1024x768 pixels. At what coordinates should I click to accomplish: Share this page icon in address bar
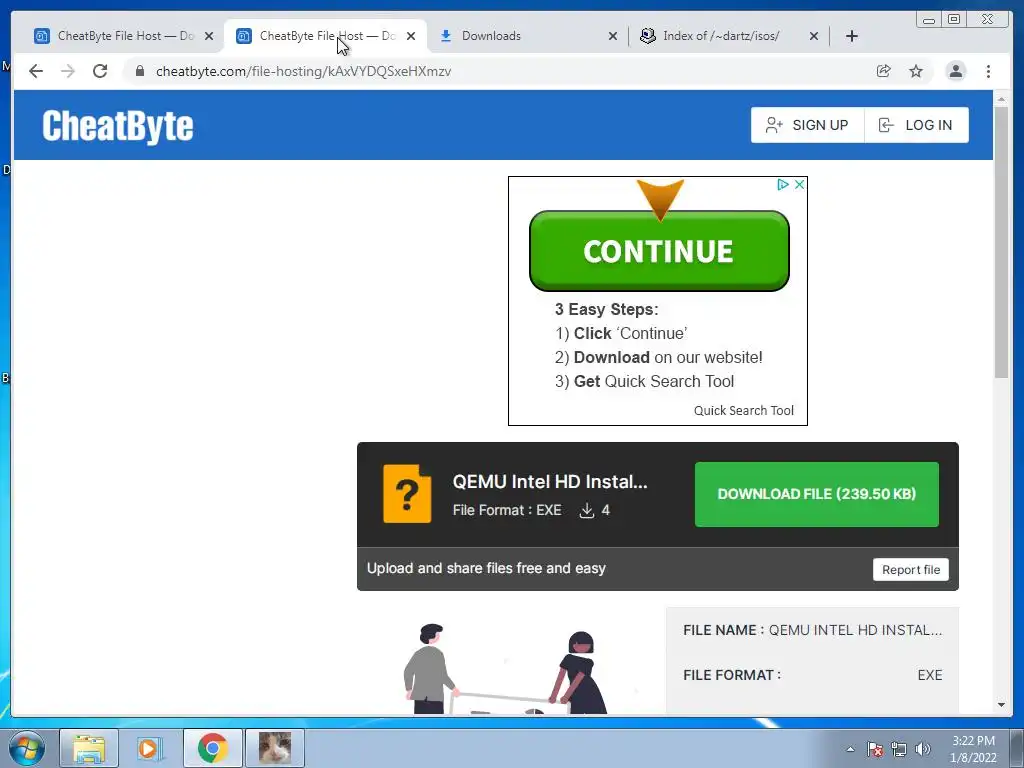(x=884, y=71)
